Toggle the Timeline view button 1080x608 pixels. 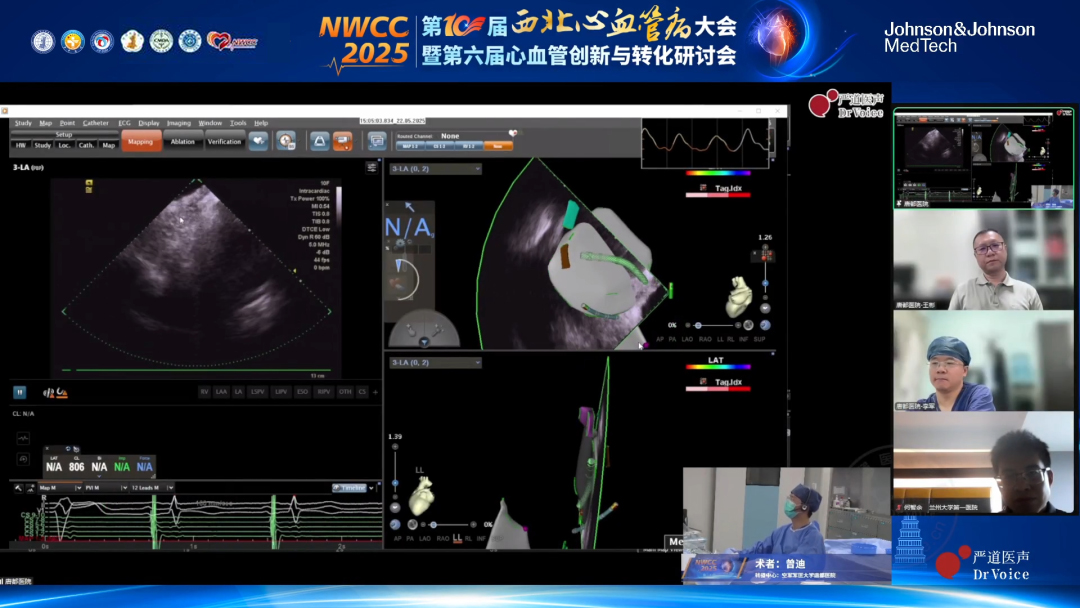pyautogui.click(x=350, y=488)
